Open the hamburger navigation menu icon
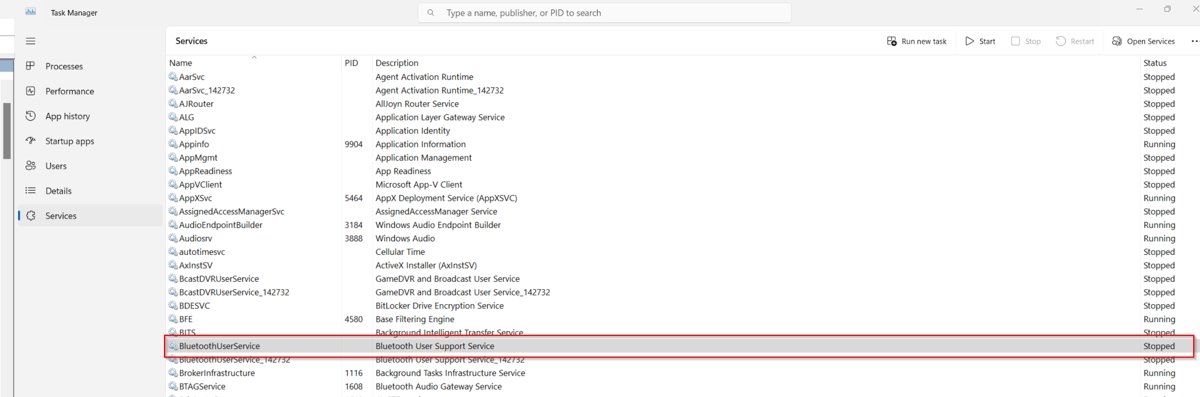This screenshot has height=397, width=1200. click(30, 41)
